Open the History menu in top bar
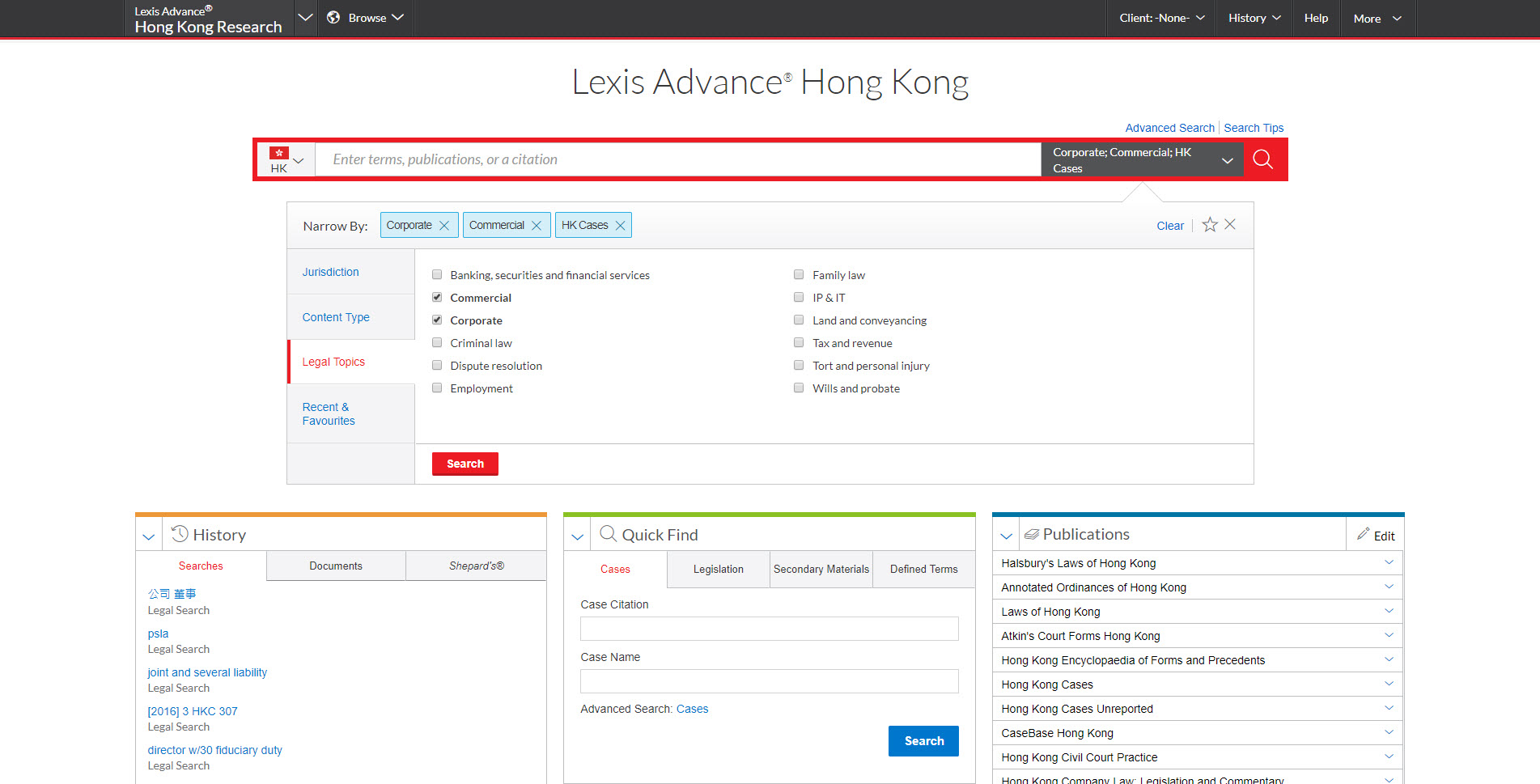Viewport: 1540px width, 784px height. [1254, 18]
